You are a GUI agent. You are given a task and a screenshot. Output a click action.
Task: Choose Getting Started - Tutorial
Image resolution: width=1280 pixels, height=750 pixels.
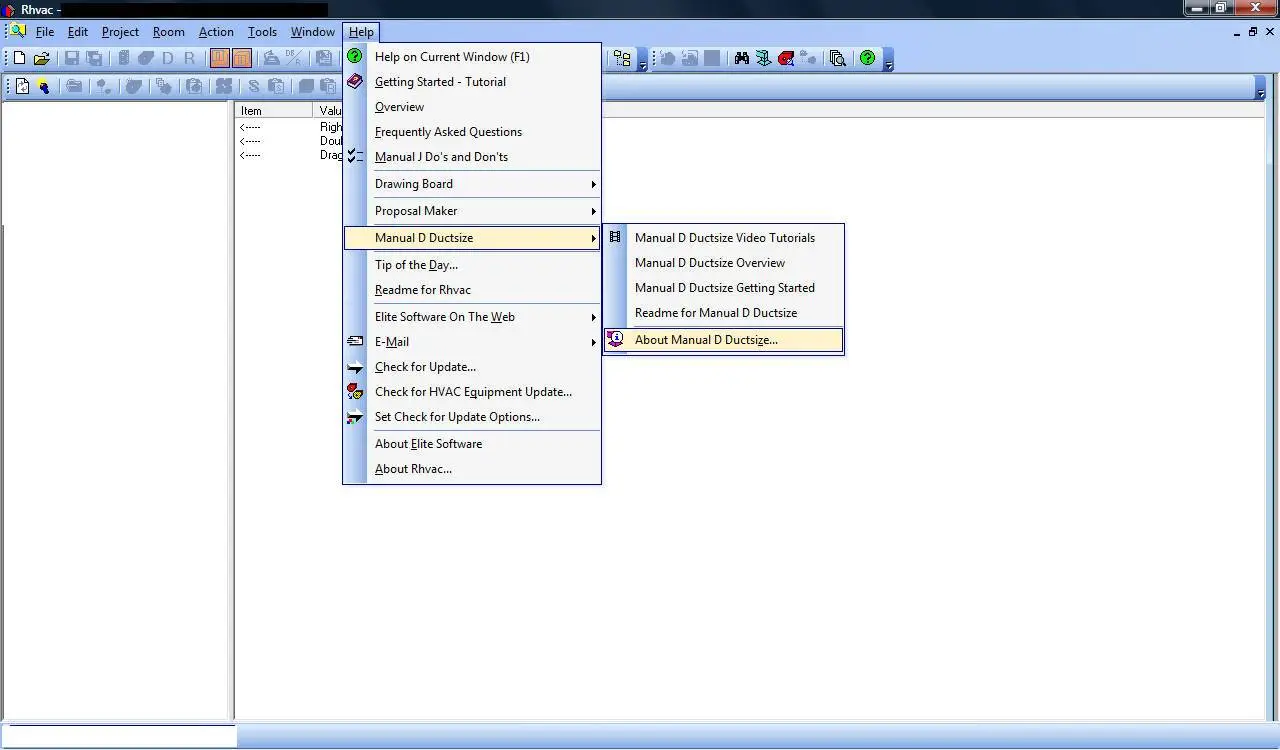click(440, 82)
